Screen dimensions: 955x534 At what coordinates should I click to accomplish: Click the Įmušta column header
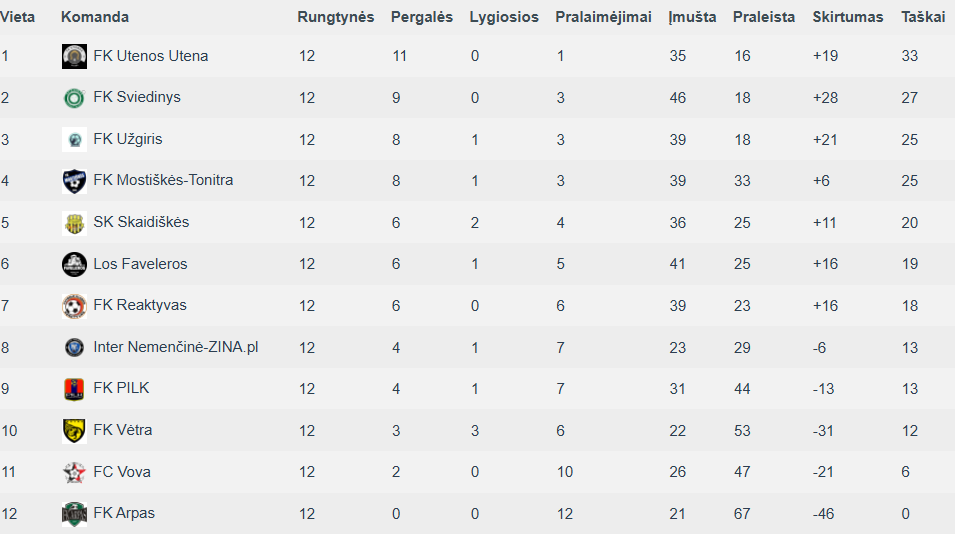pyautogui.click(x=692, y=17)
